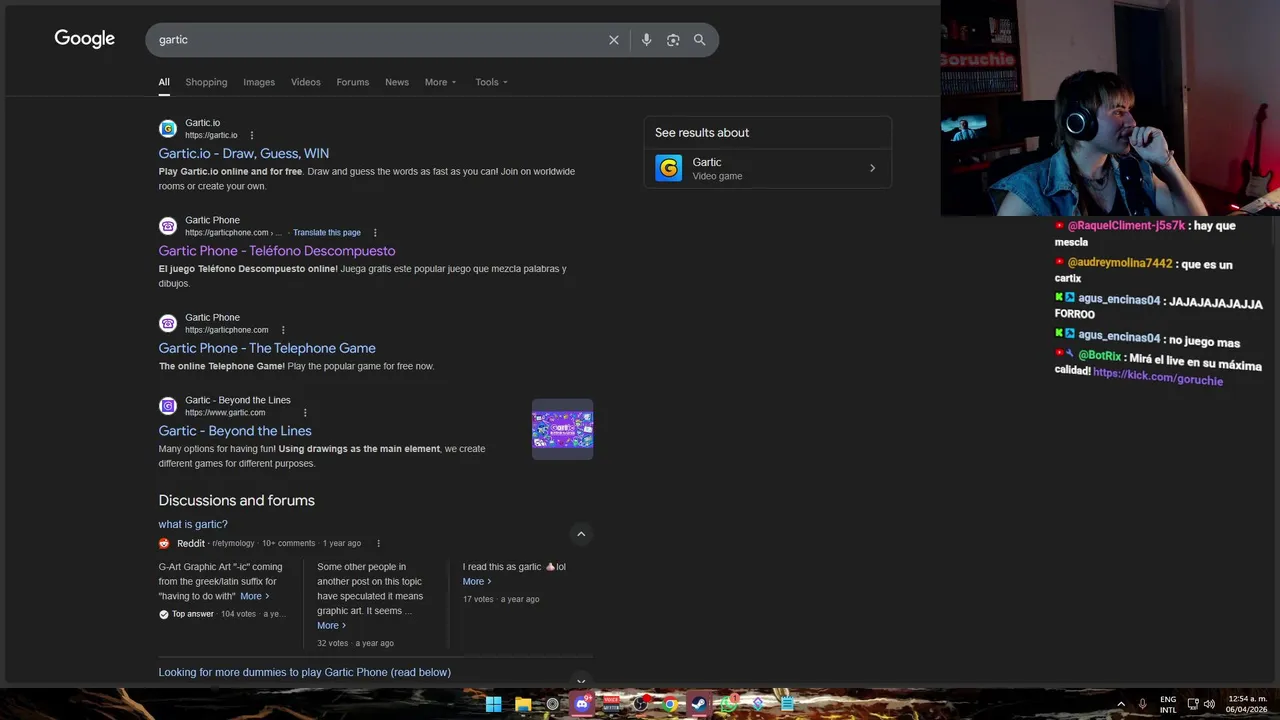Click '104 votes' on the top answer
This screenshot has width=1280, height=720.
coord(238,614)
